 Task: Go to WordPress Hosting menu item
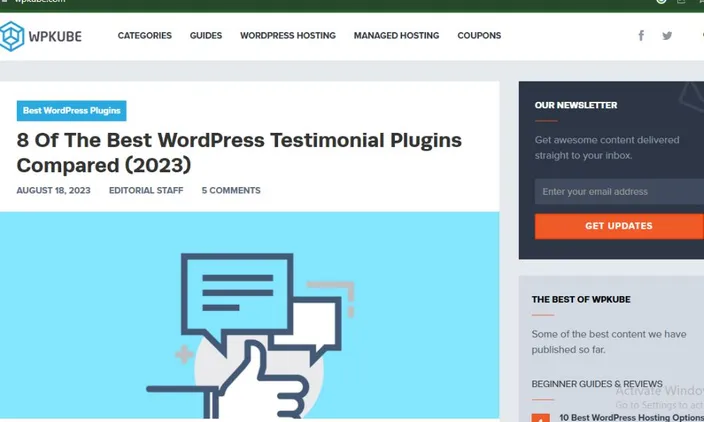[x=288, y=35]
